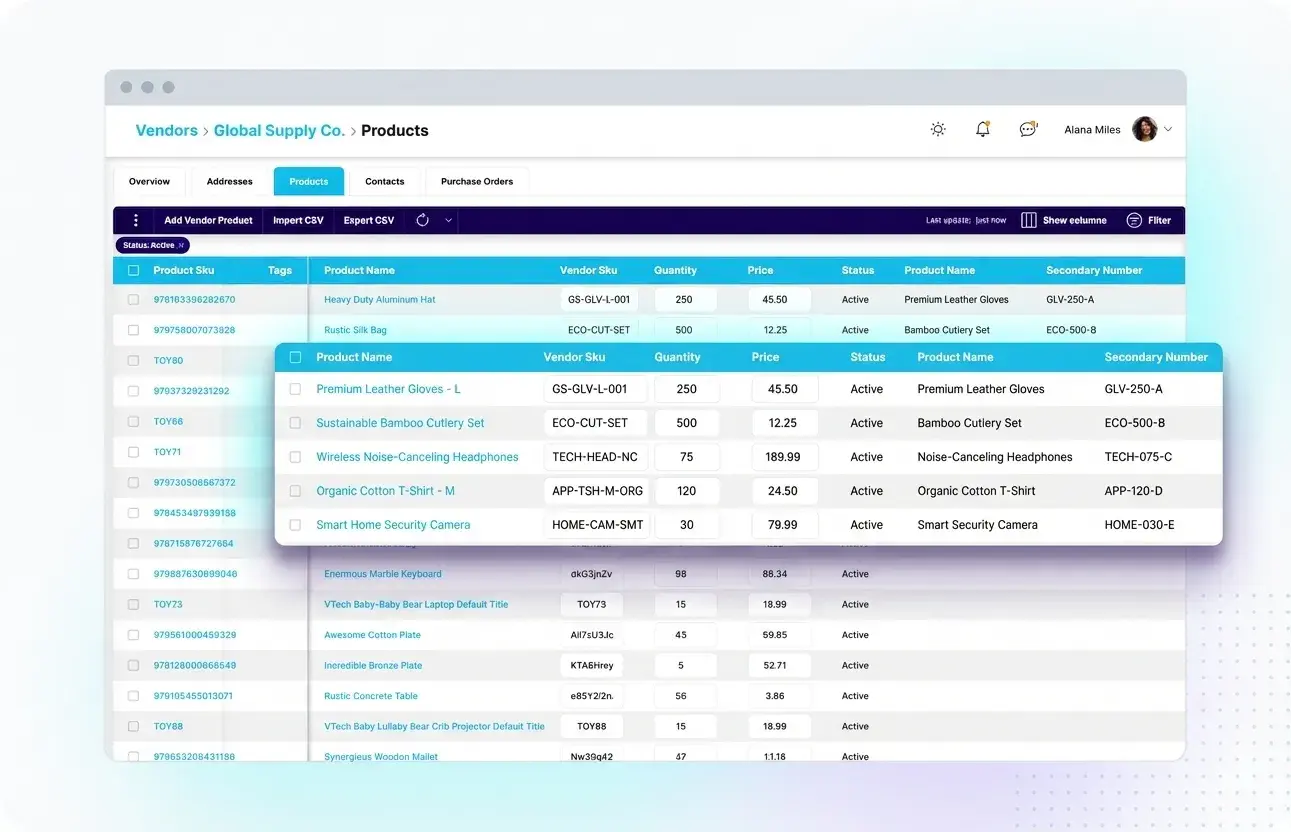The width and height of the screenshot is (1291, 832).
Task: Open product link Rustic Concrete Table
Action: point(372,696)
